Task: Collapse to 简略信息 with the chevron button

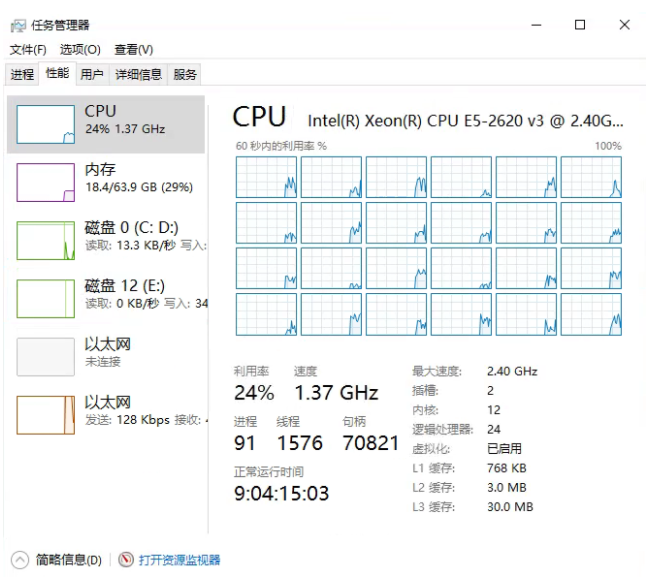Action: [20, 560]
